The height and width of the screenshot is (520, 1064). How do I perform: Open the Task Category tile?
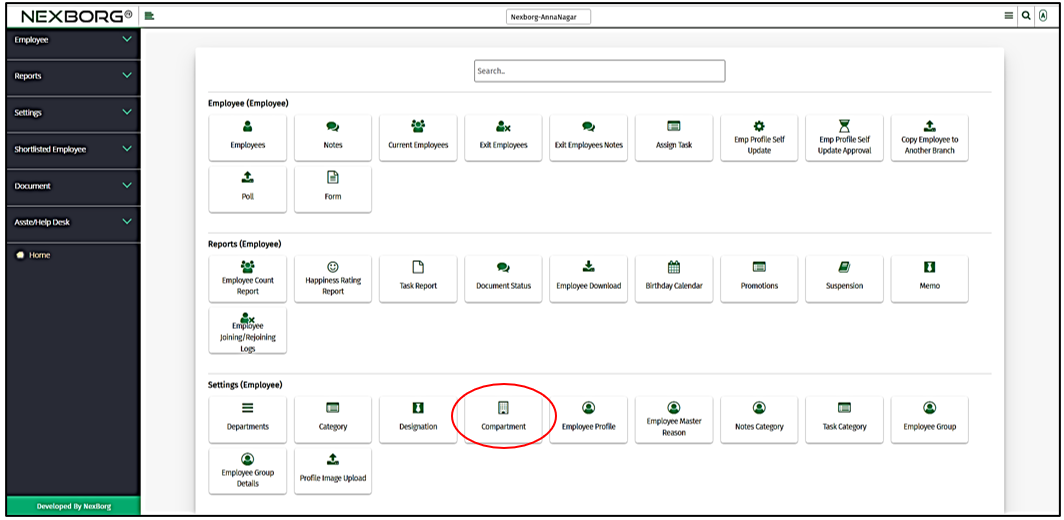coord(844,420)
